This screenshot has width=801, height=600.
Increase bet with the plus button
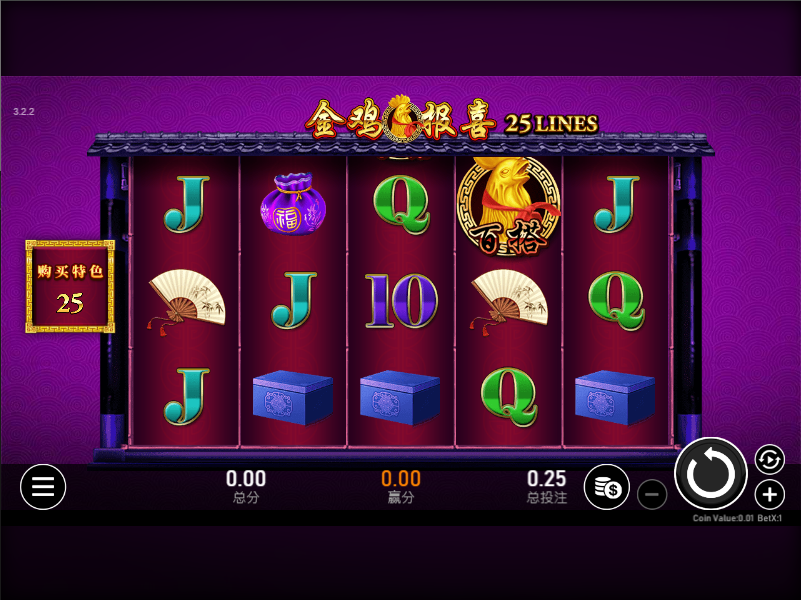coord(769,494)
